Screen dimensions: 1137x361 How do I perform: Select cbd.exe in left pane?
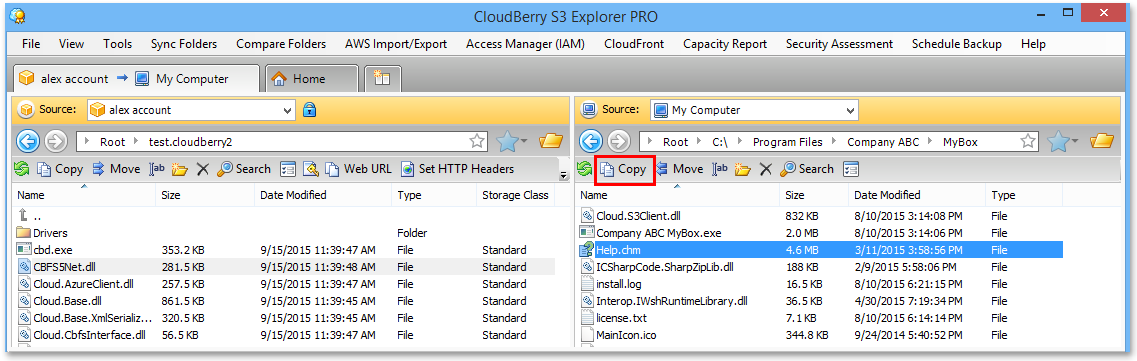coord(284,250)
